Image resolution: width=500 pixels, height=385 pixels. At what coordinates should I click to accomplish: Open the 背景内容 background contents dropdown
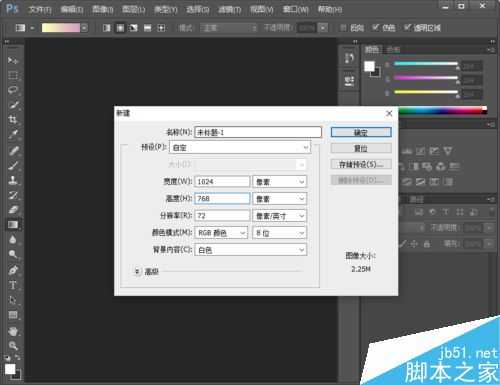tap(250, 250)
